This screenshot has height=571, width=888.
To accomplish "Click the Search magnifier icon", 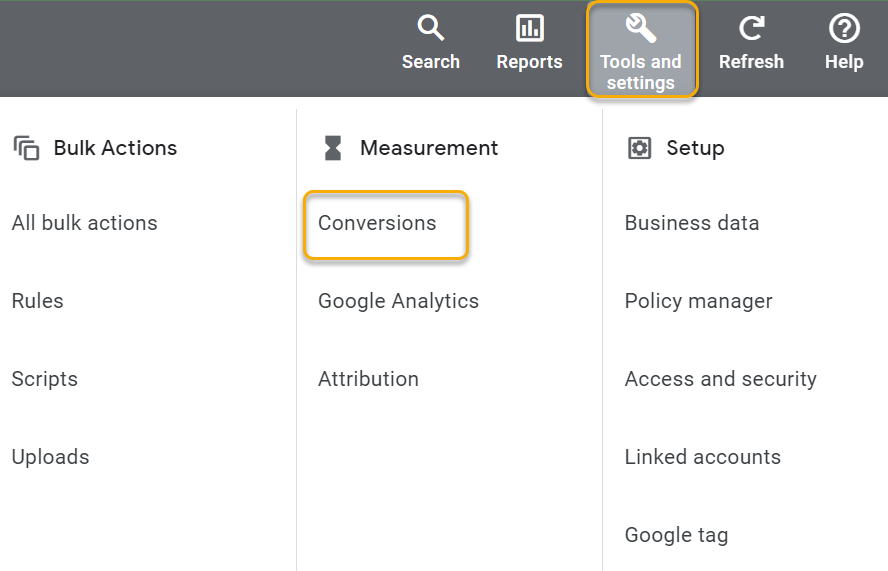I will click(430, 28).
